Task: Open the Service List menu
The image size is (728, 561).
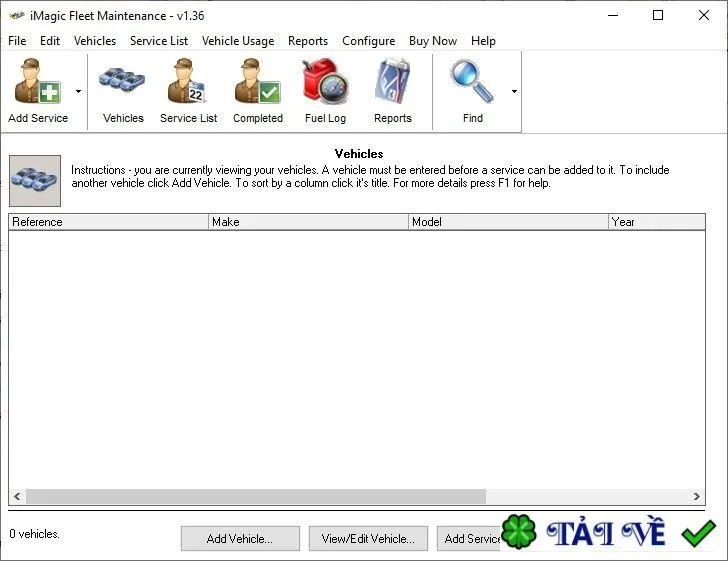Action: (159, 41)
